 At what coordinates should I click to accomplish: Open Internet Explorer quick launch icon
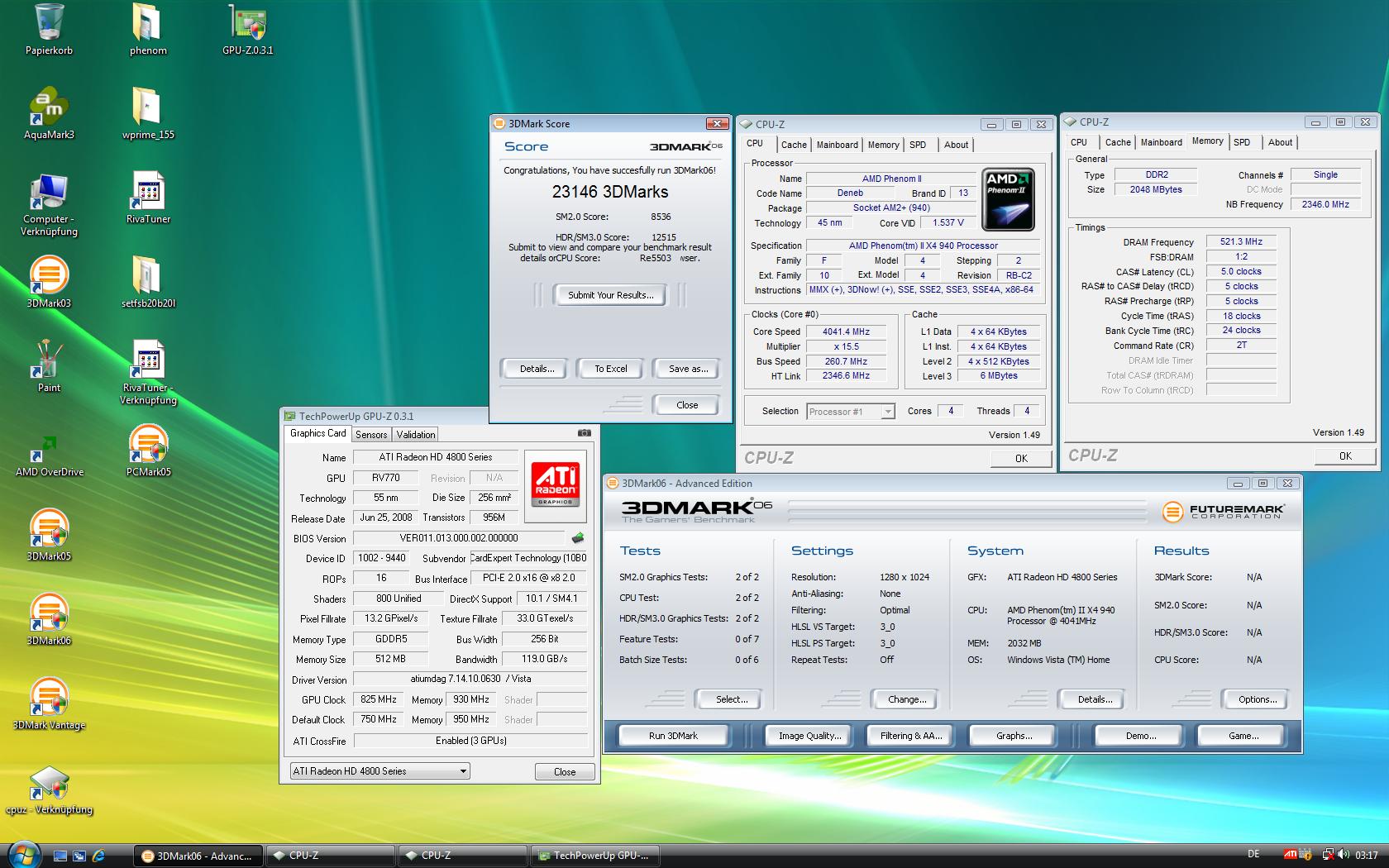[x=98, y=856]
